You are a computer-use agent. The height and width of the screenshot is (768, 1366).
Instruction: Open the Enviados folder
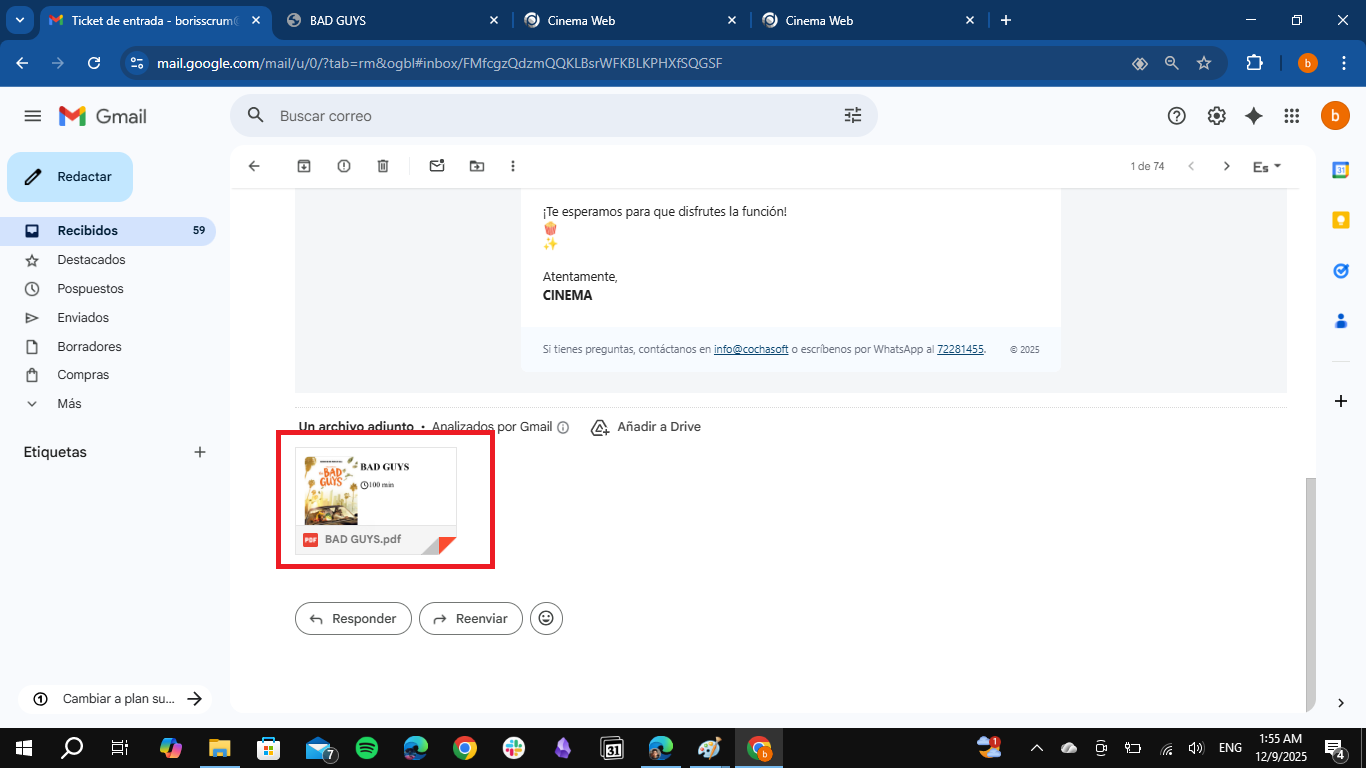[83, 318]
